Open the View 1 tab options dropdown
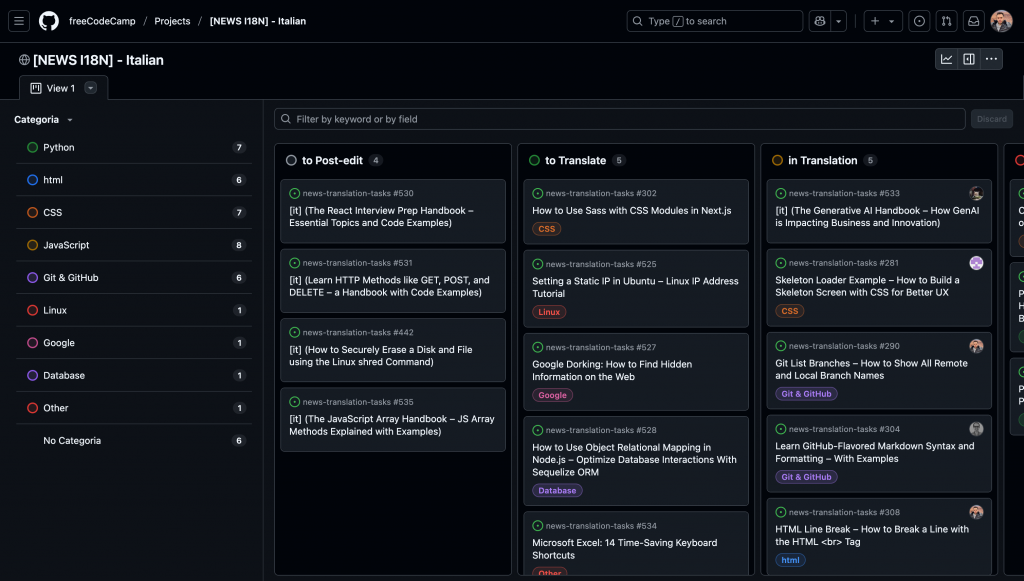The height and width of the screenshot is (581, 1024). 91,88
